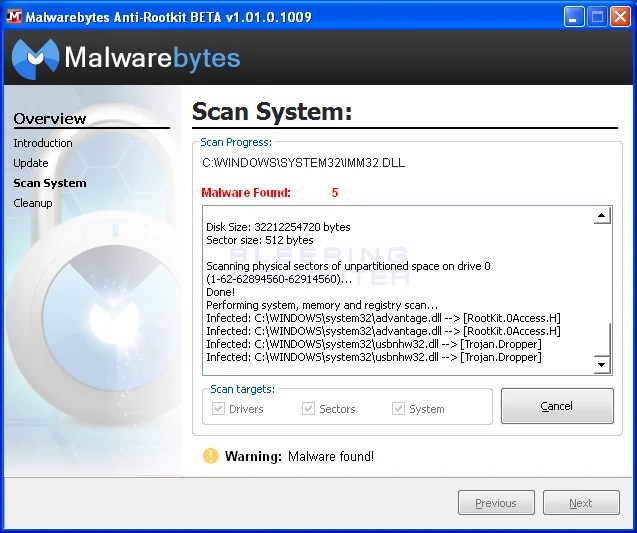The image size is (637, 533).
Task: Click the yellow warning exclamation icon
Action: click(210, 456)
